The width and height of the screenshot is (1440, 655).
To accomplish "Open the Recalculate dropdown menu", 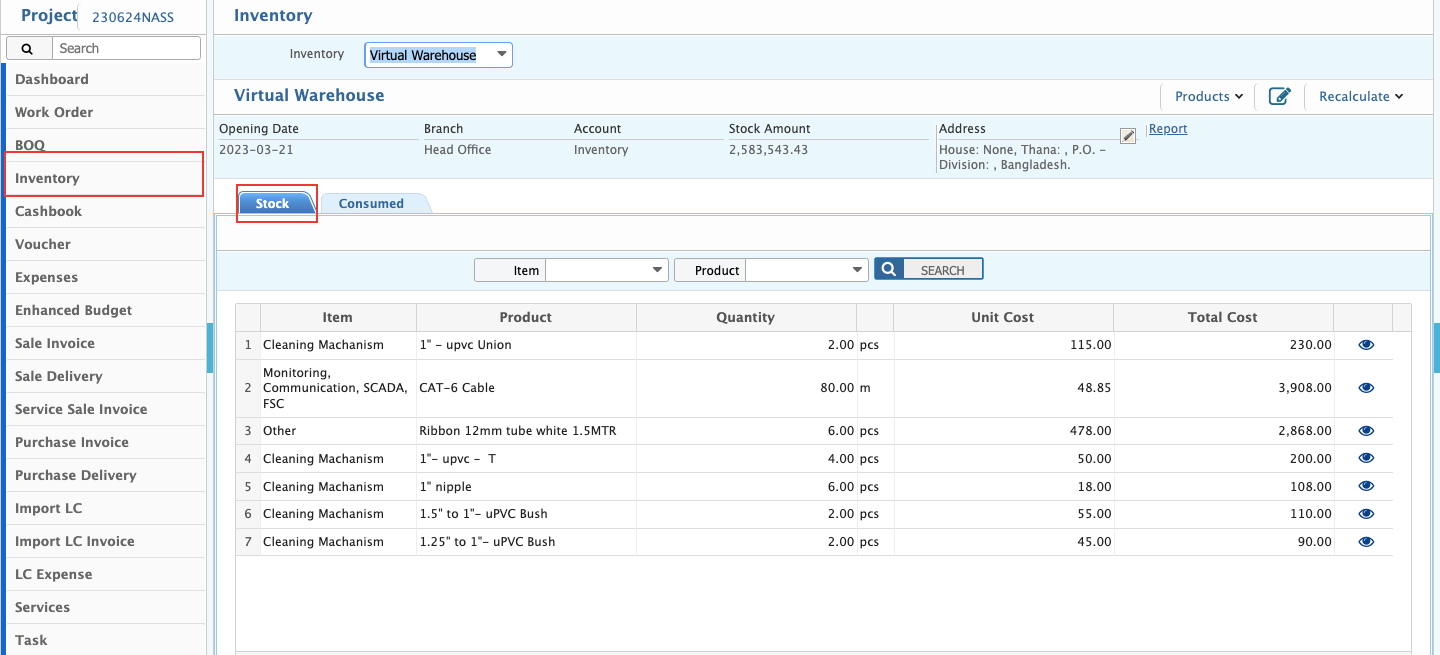I will (1360, 96).
